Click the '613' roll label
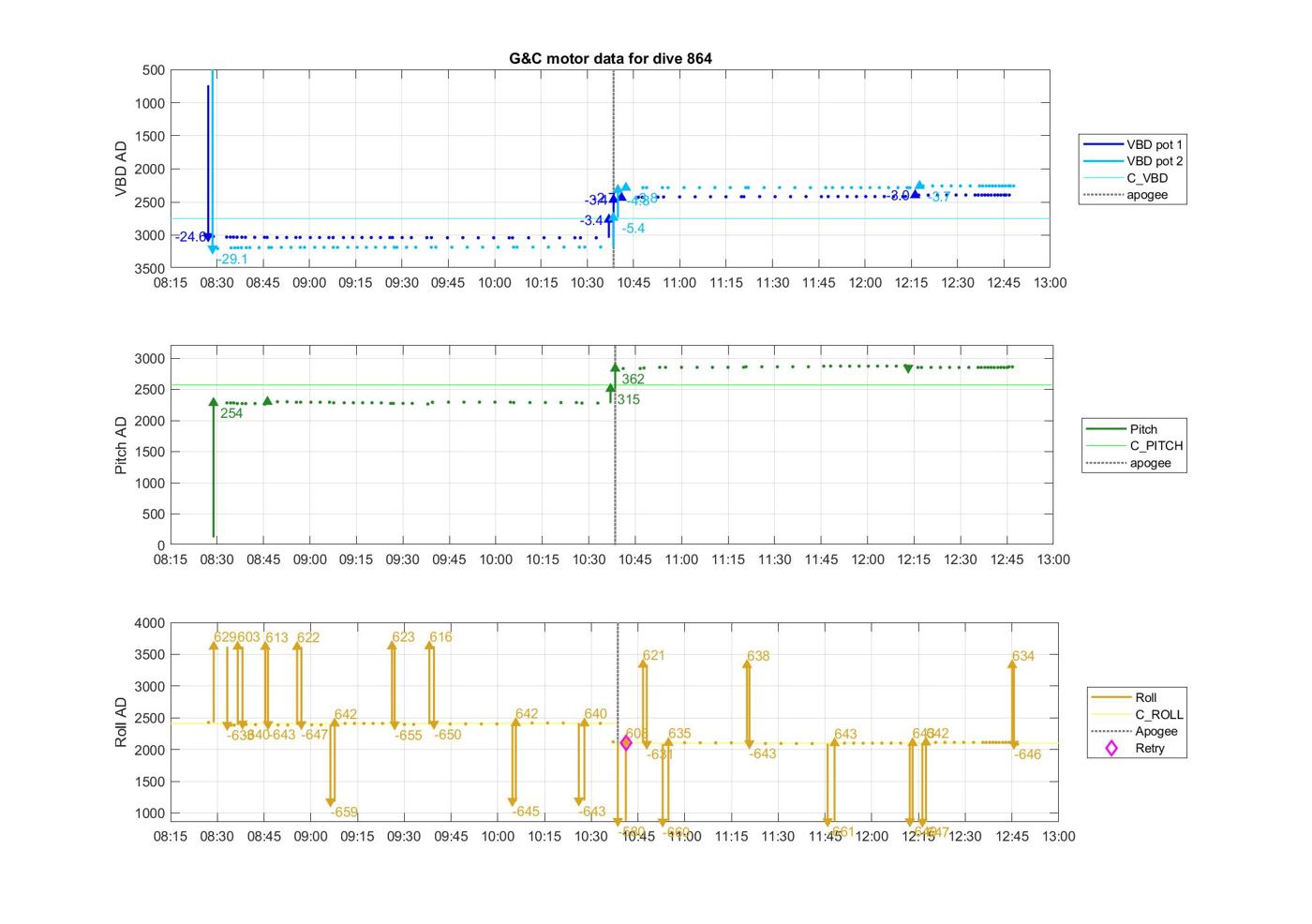Screen dimensions: 1312x924 point(276,638)
